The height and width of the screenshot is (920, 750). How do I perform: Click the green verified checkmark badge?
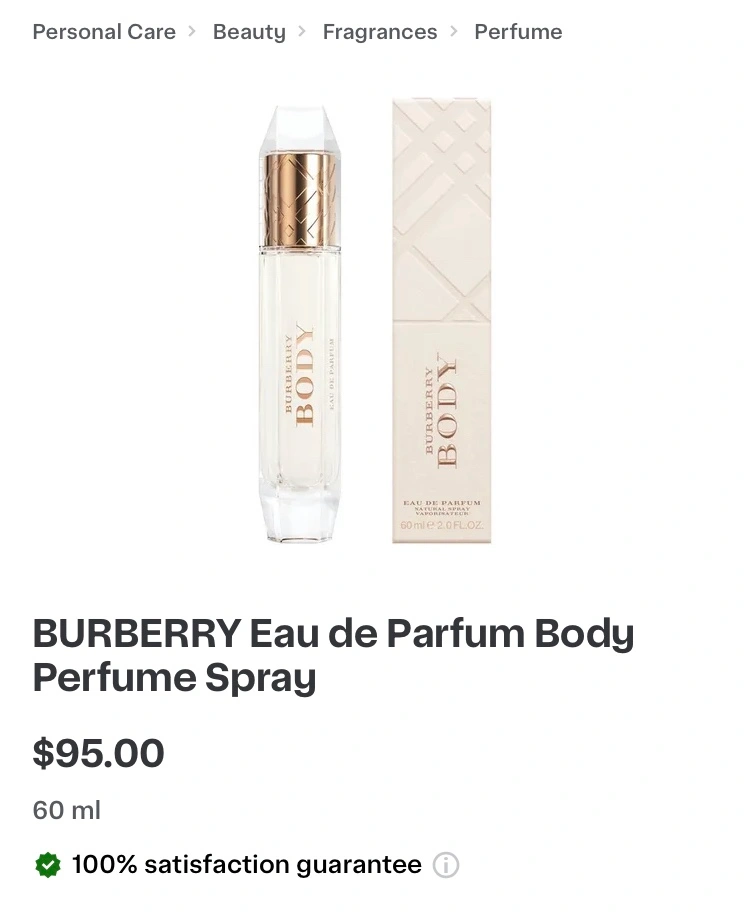coord(48,865)
